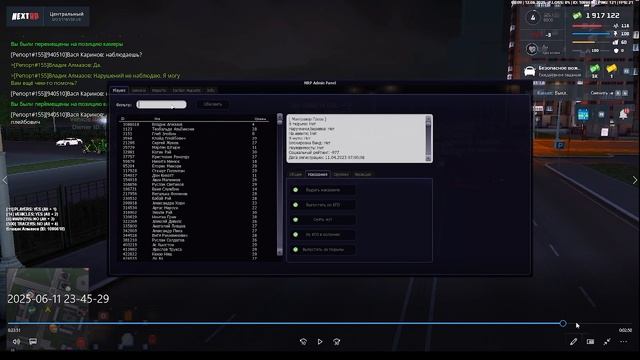Mute the video with the volume icon

pos(16,342)
